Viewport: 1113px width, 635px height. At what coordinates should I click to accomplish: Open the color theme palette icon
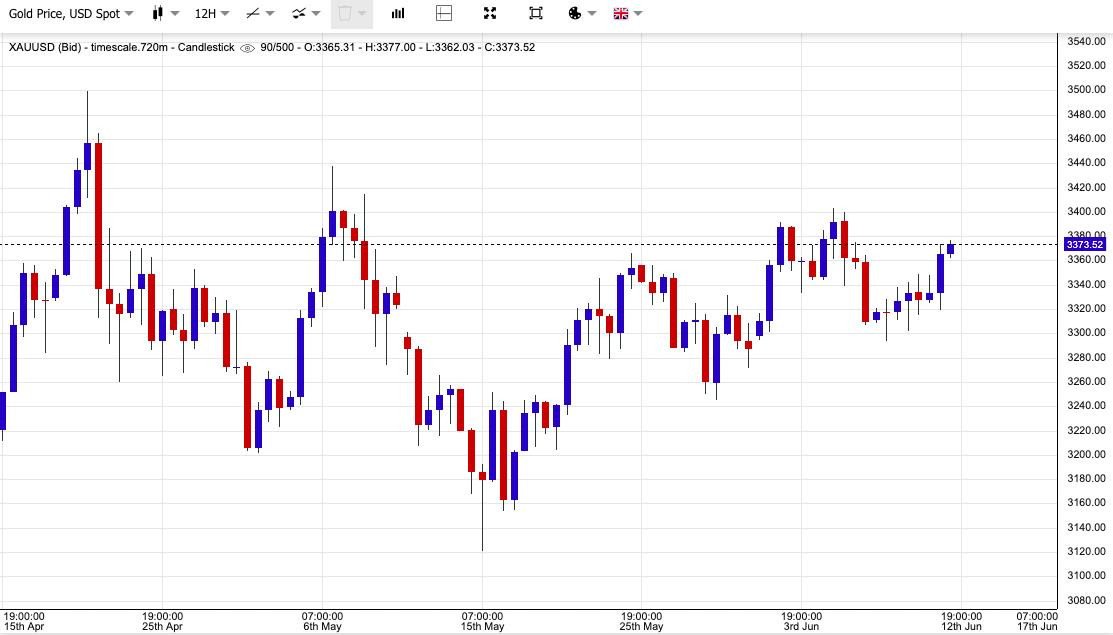[x=575, y=13]
